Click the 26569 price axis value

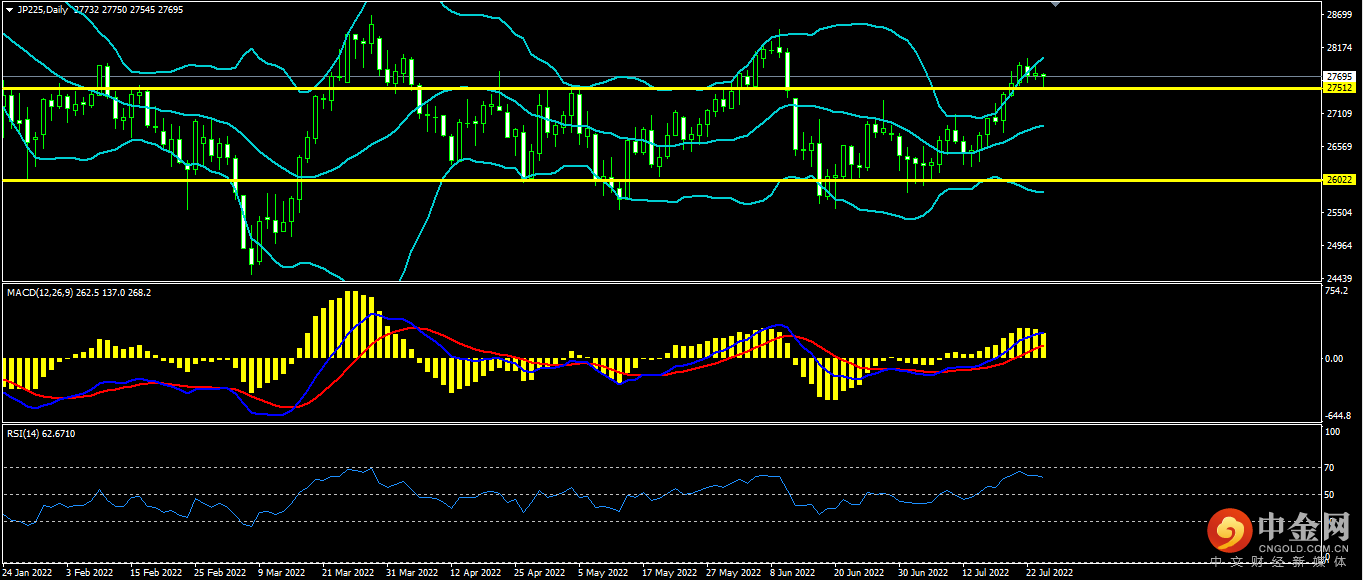1339,147
